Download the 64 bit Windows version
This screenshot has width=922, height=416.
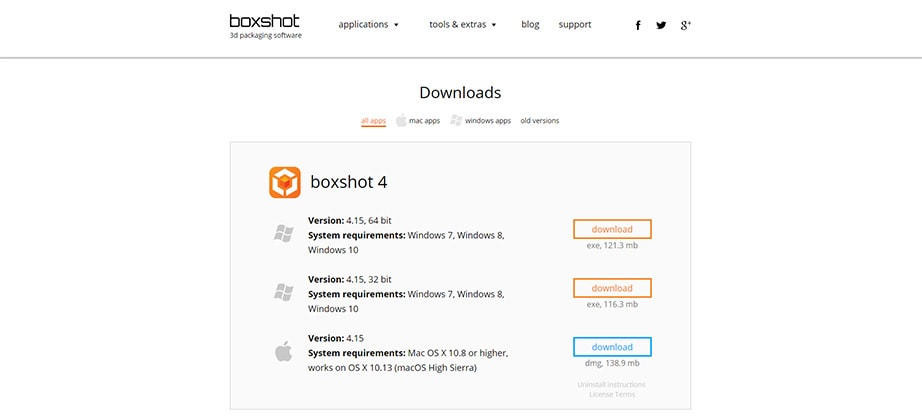pos(612,229)
